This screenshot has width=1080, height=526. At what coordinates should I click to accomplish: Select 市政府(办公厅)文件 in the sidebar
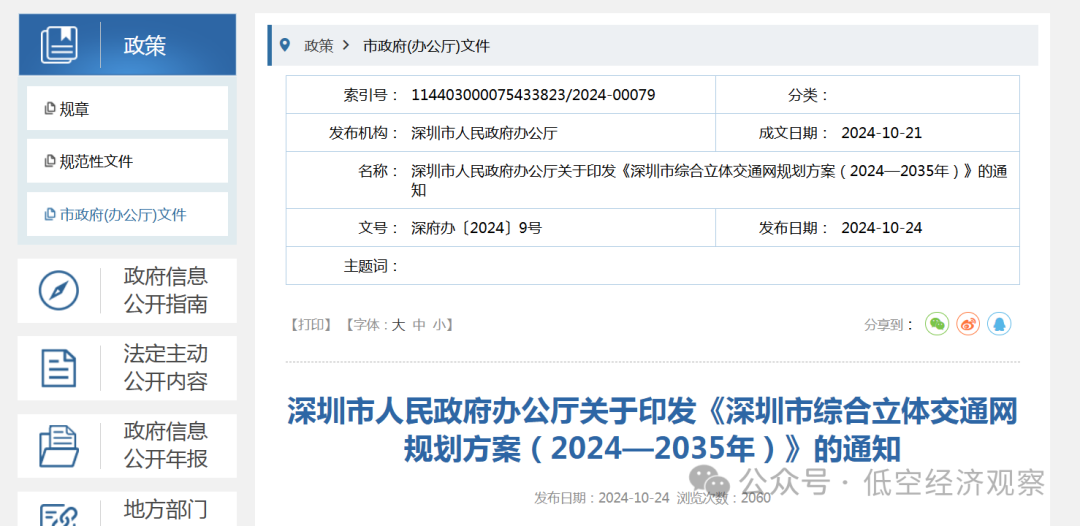point(127,214)
